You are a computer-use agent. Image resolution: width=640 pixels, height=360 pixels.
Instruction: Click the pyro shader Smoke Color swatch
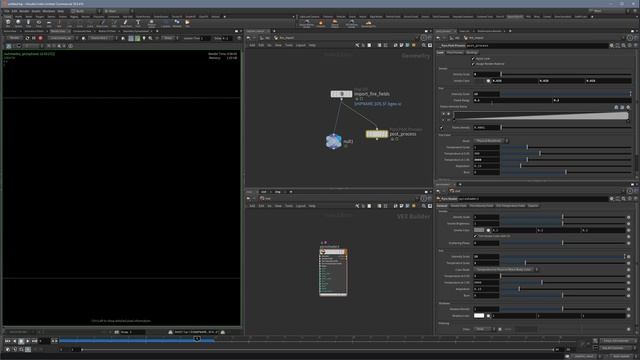click(479, 230)
